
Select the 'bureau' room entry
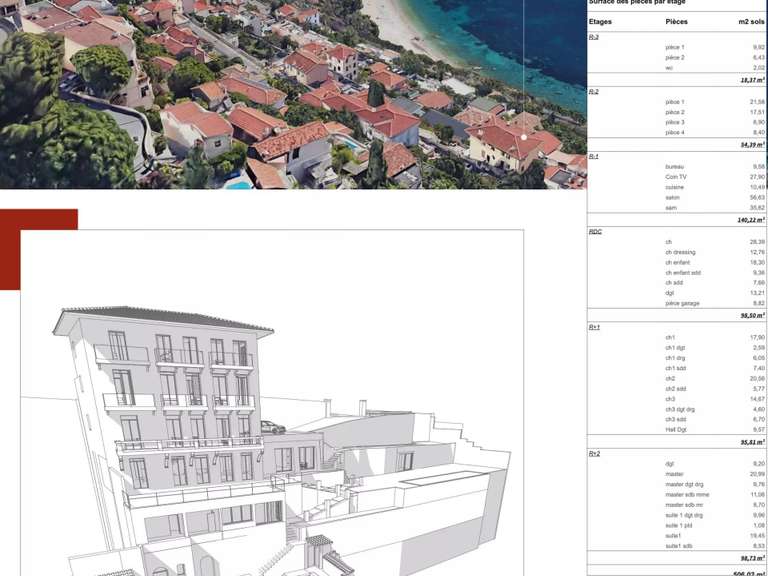coord(674,167)
